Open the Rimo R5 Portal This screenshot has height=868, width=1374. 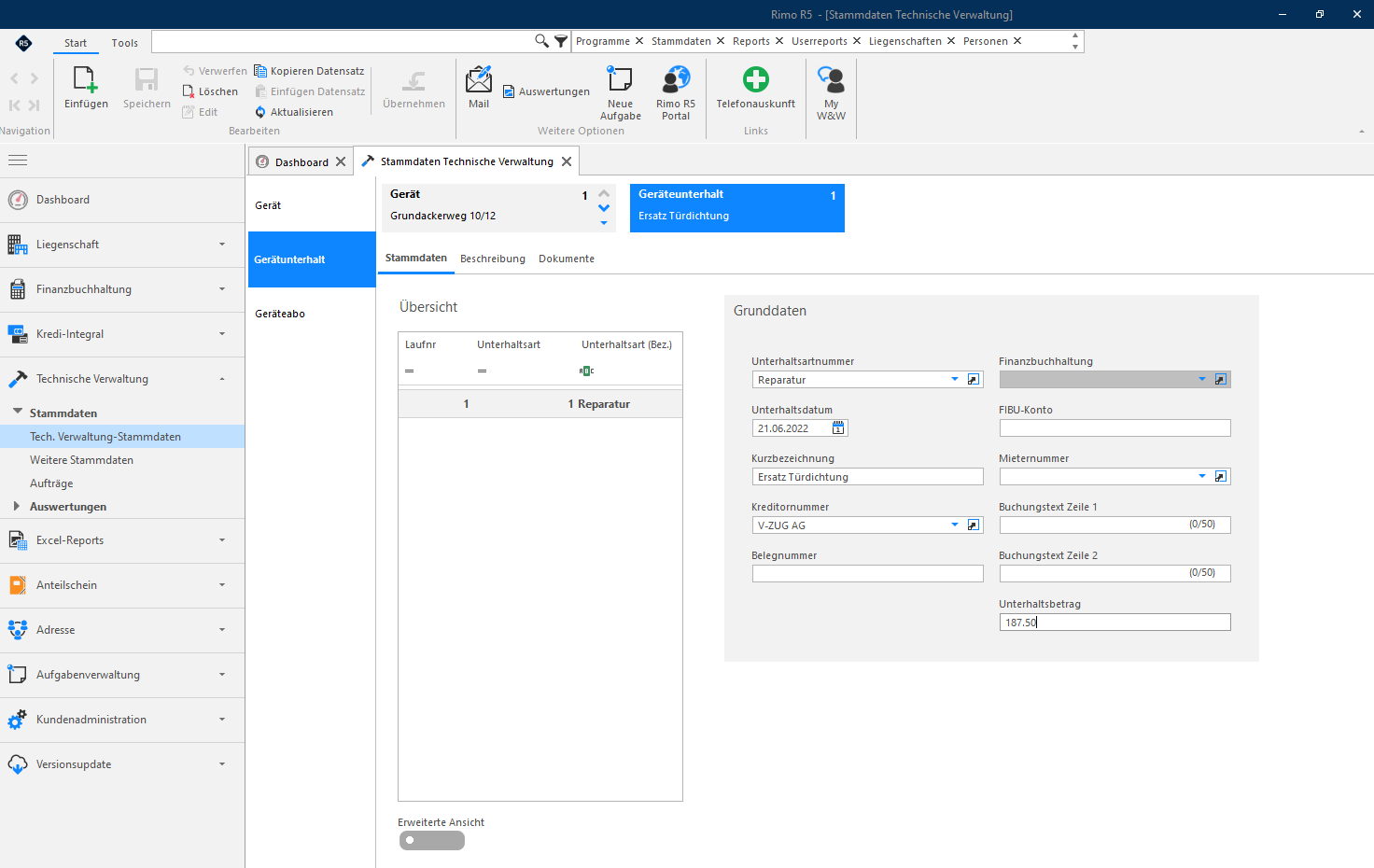coord(676,80)
